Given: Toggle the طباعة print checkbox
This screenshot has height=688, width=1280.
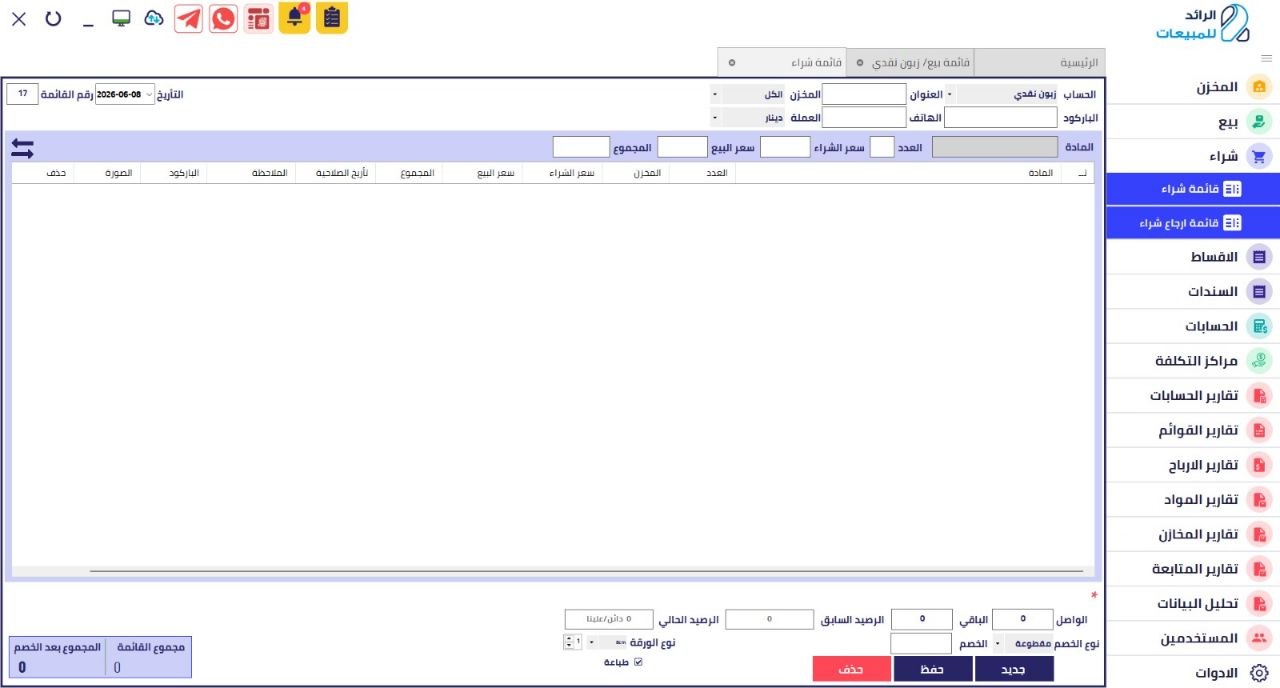Looking at the screenshot, I should click(x=639, y=662).
